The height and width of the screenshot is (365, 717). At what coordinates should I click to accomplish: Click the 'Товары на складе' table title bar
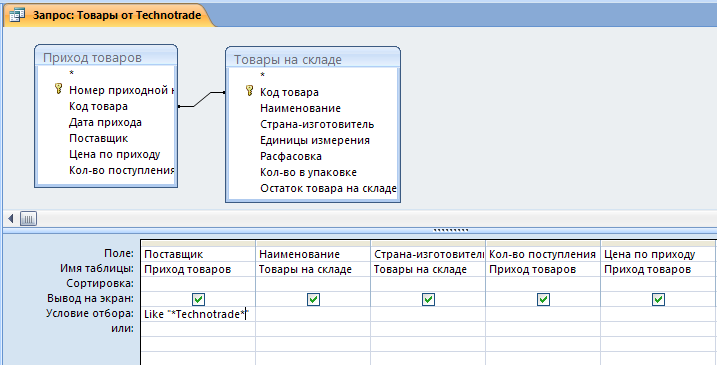(x=313, y=59)
